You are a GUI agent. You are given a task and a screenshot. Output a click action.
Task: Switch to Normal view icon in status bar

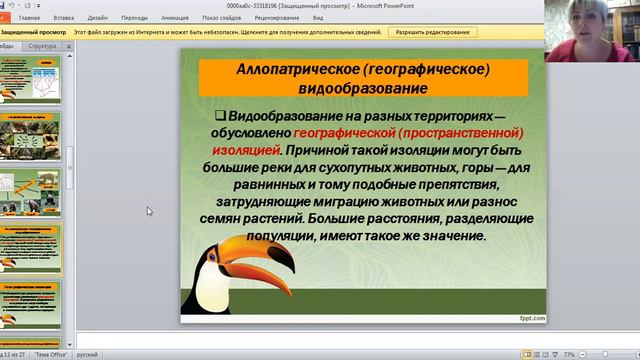[x=527, y=355]
